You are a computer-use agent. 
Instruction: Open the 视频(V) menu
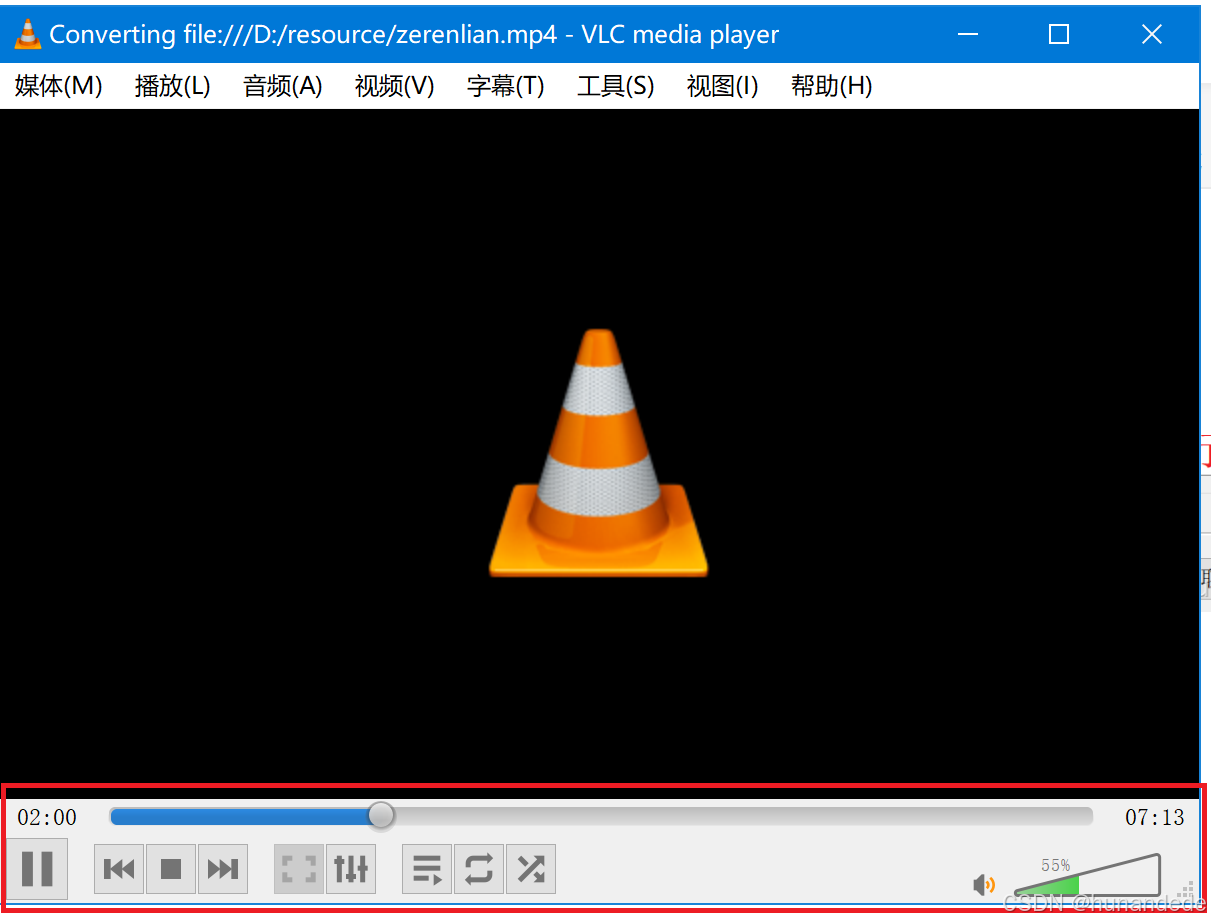[395, 86]
